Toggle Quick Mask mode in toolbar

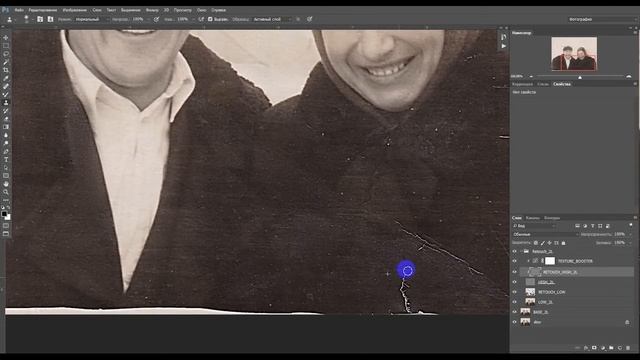[6, 226]
